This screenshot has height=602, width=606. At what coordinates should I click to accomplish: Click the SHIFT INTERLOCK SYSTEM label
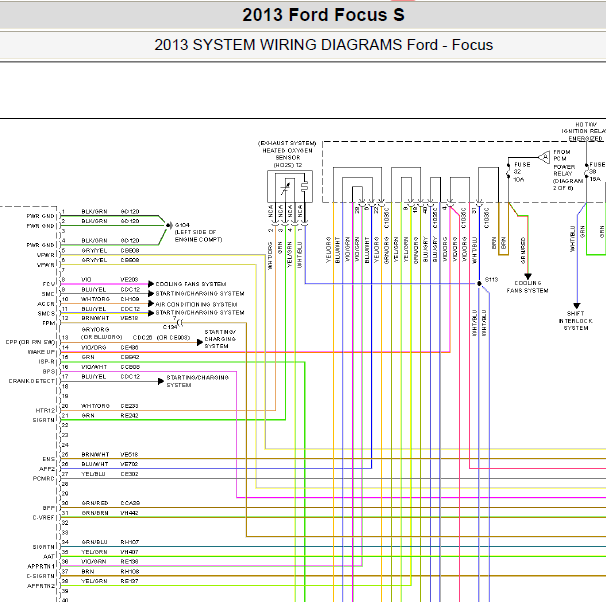tap(576, 321)
